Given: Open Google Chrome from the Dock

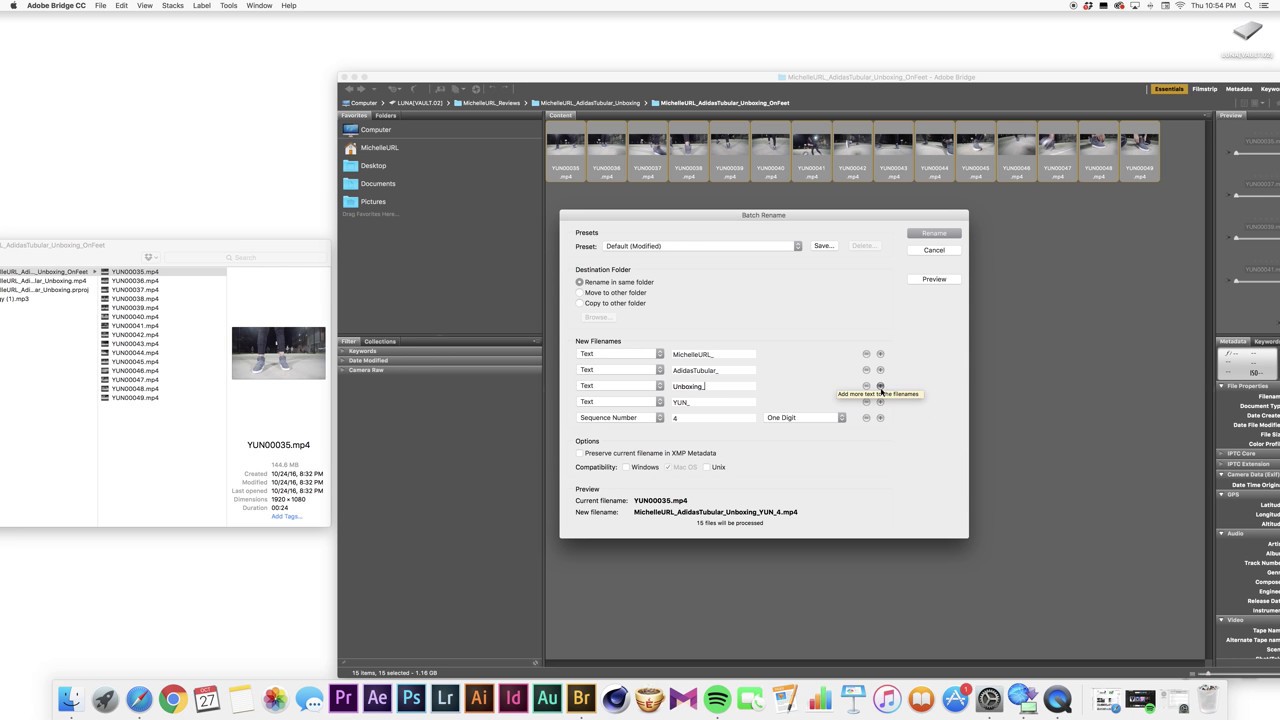Looking at the screenshot, I should coord(173,698).
